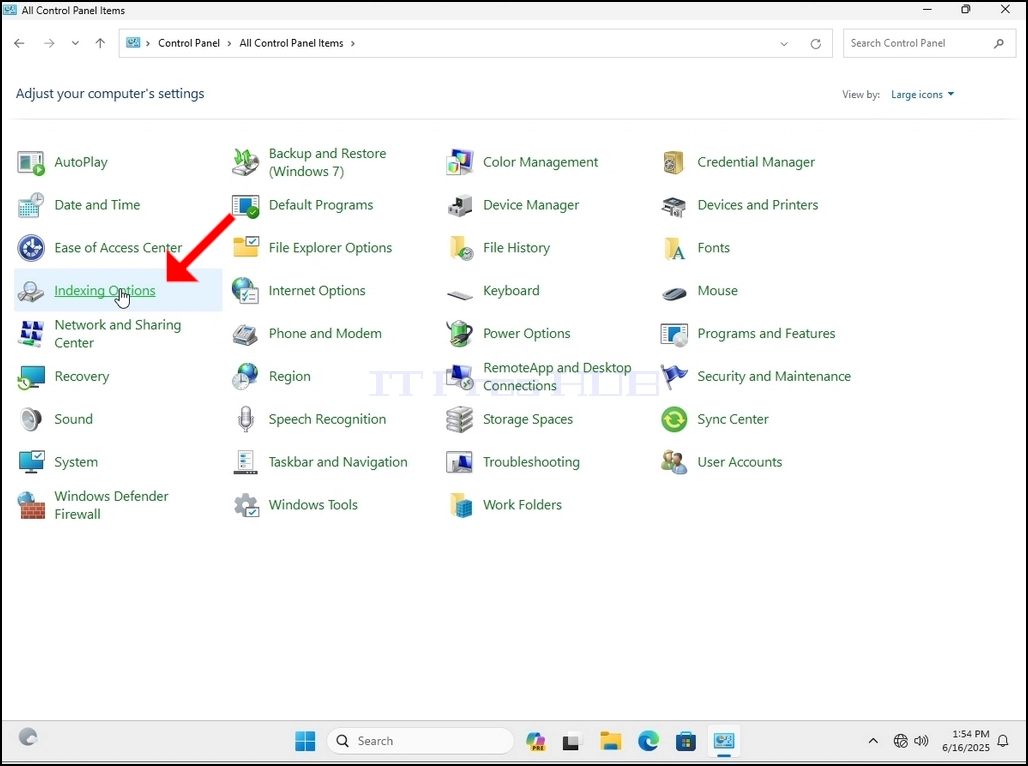This screenshot has height=766, width=1028.
Task: Select All Control Panel Items breadcrumb
Action: point(291,43)
